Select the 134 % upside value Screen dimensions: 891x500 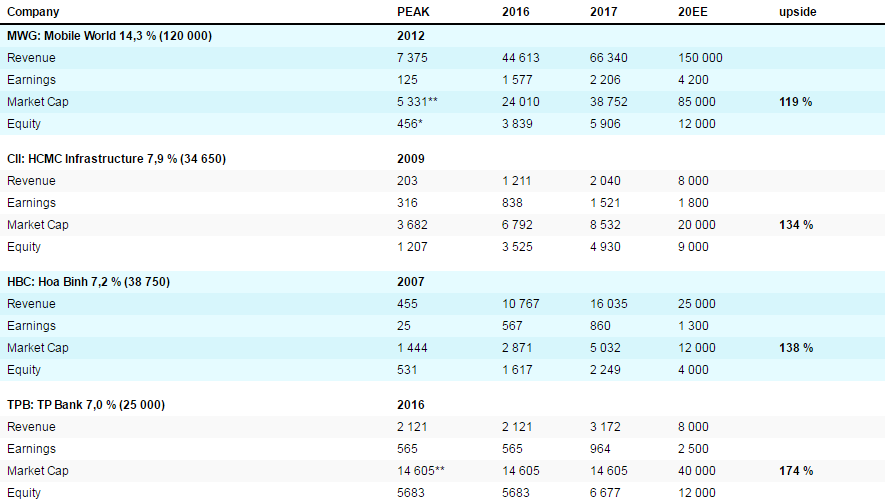795,225
